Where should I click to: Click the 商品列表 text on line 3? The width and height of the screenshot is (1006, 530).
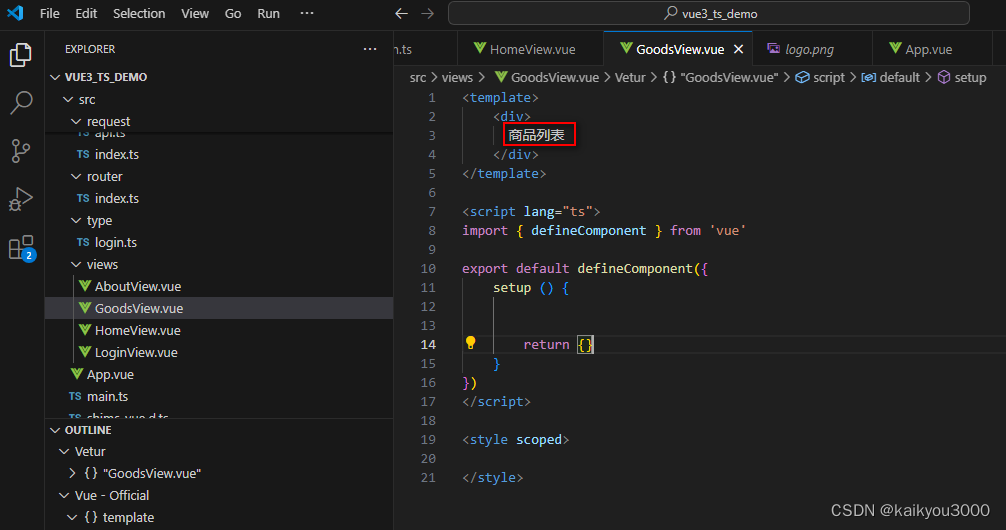[x=536, y=135]
